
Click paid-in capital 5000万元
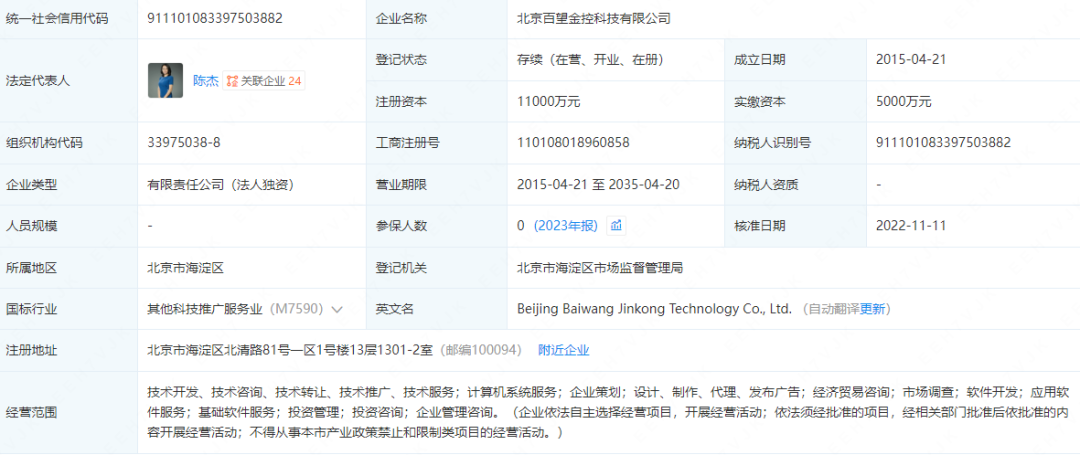click(904, 102)
